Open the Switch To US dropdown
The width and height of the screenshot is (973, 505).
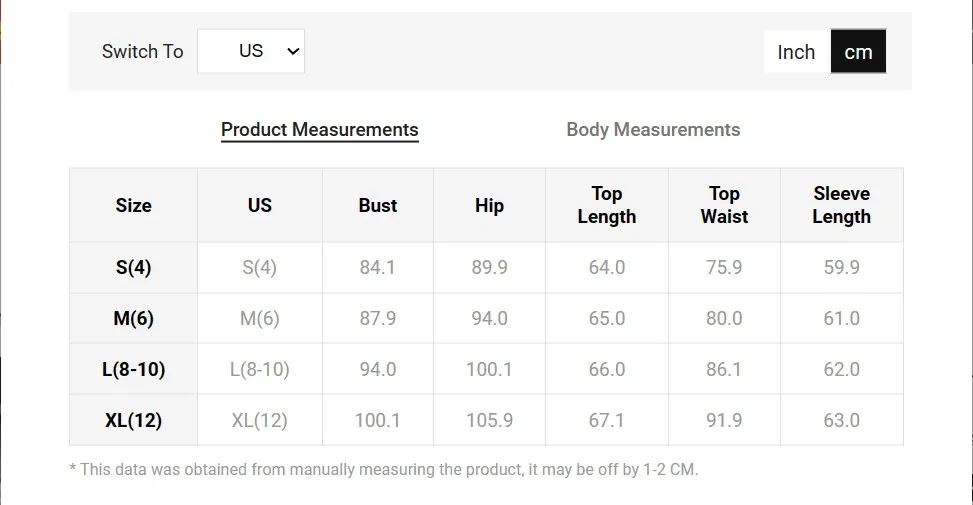click(251, 51)
